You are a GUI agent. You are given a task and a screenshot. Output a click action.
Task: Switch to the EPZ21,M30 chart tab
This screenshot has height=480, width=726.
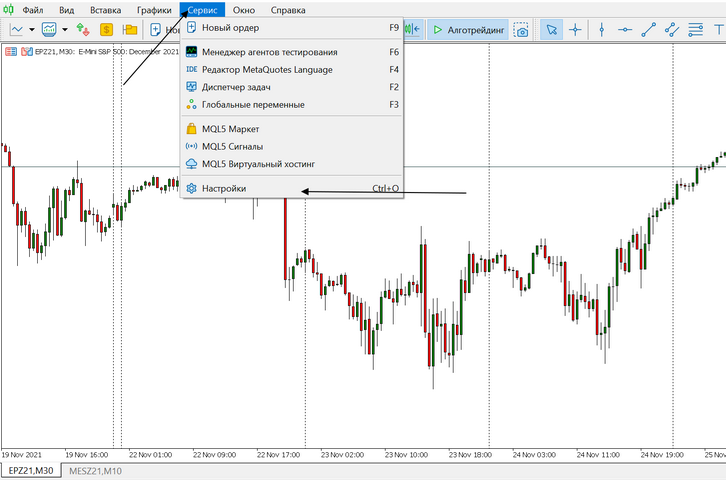[x=31, y=471]
